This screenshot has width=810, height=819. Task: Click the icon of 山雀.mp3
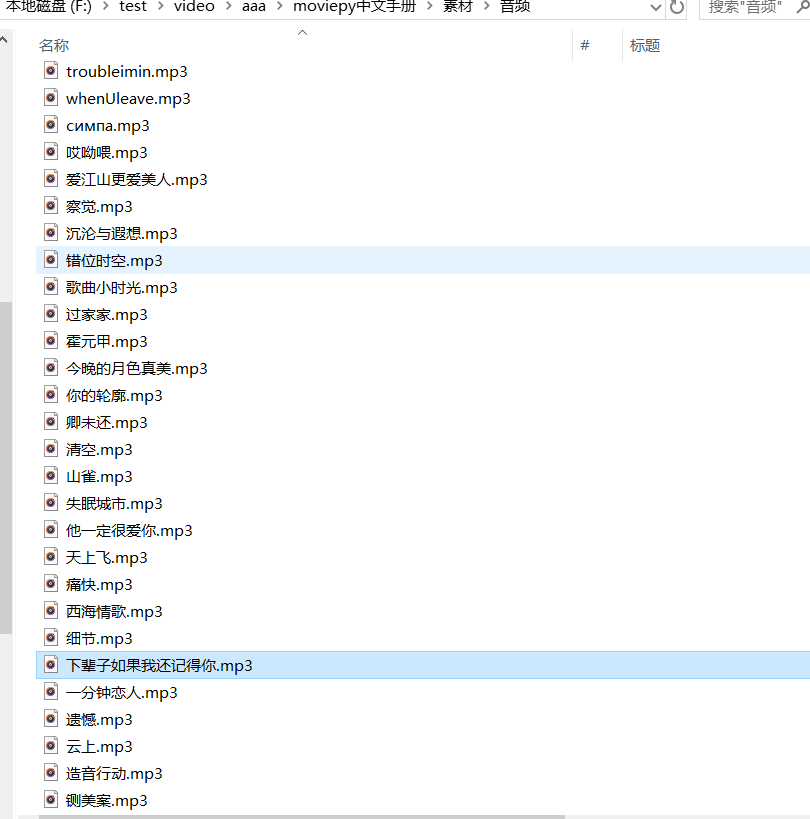(x=51, y=476)
